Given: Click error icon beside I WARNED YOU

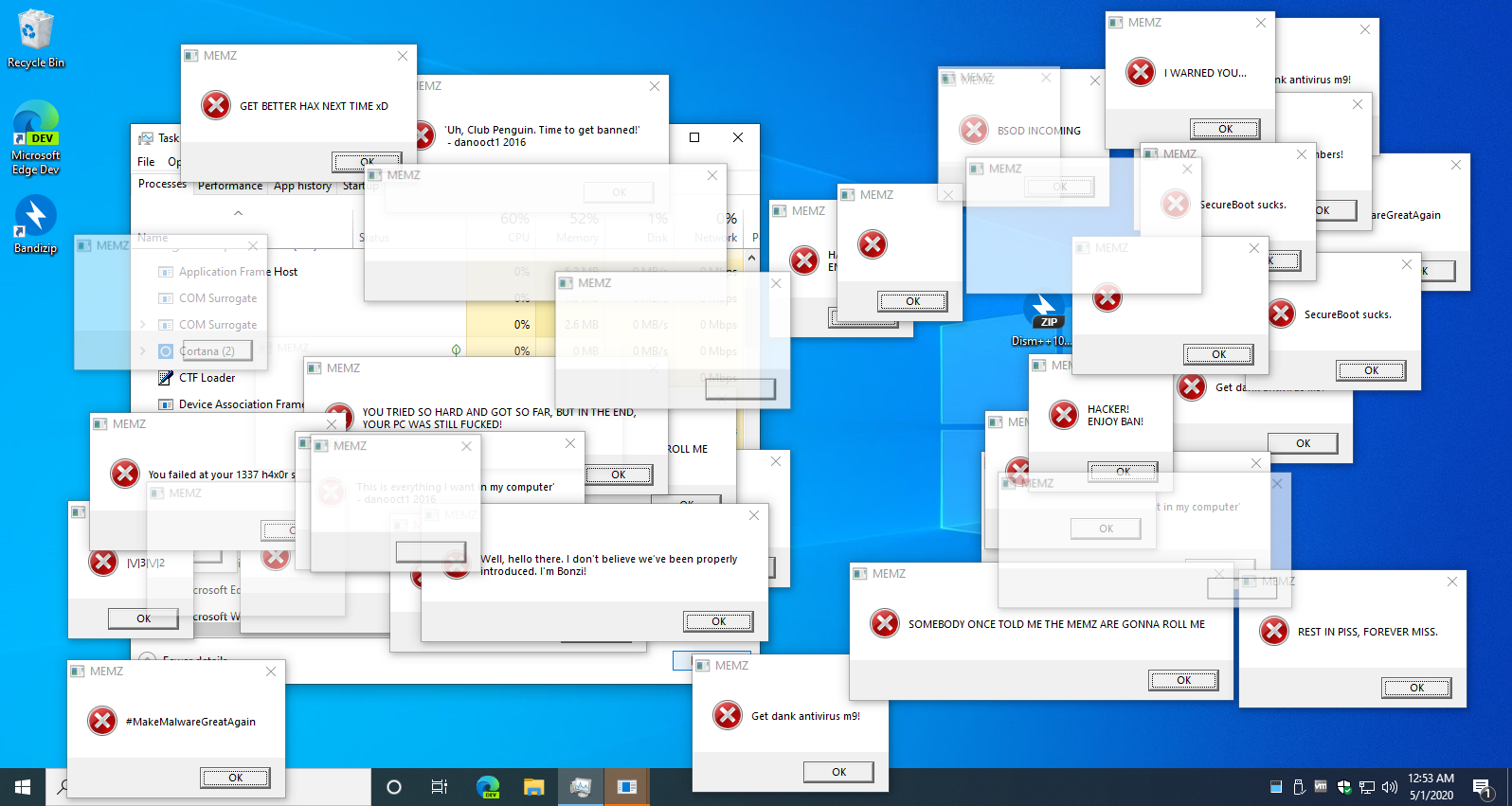Looking at the screenshot, I should click(x=1141, y=72).
